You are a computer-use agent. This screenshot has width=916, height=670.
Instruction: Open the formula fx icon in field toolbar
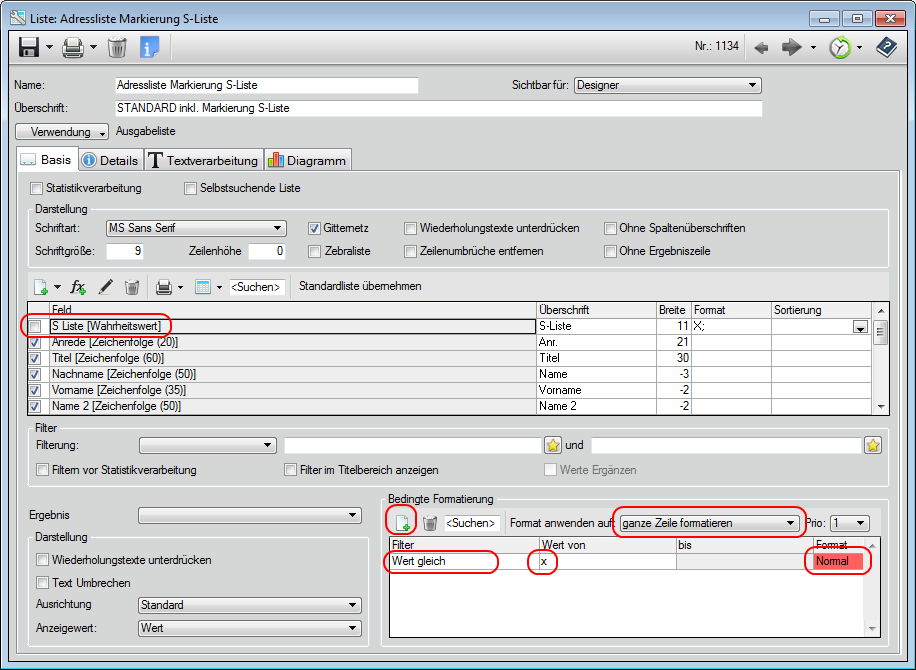79,287
